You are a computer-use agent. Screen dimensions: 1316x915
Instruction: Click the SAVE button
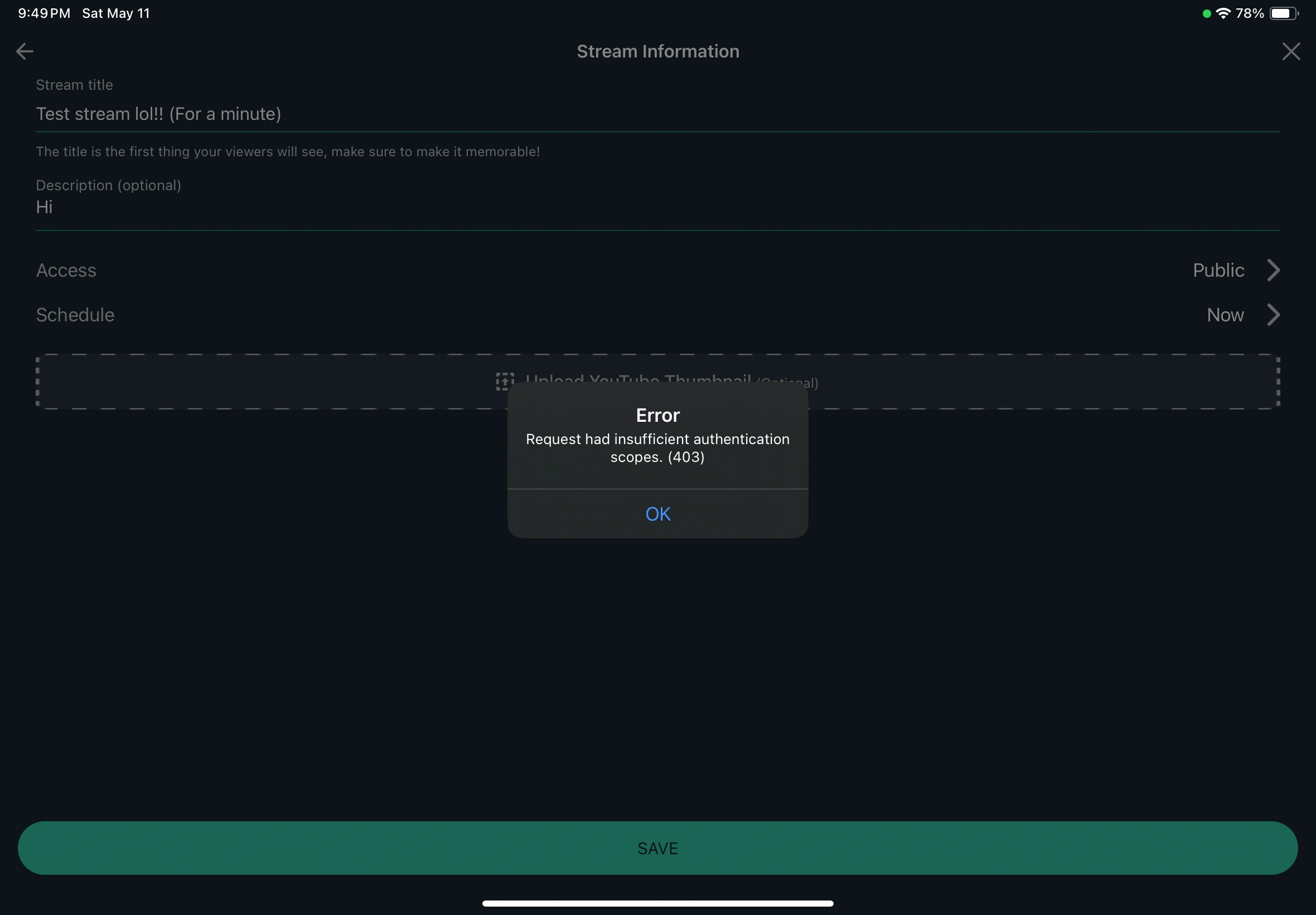tap(657, 848)
